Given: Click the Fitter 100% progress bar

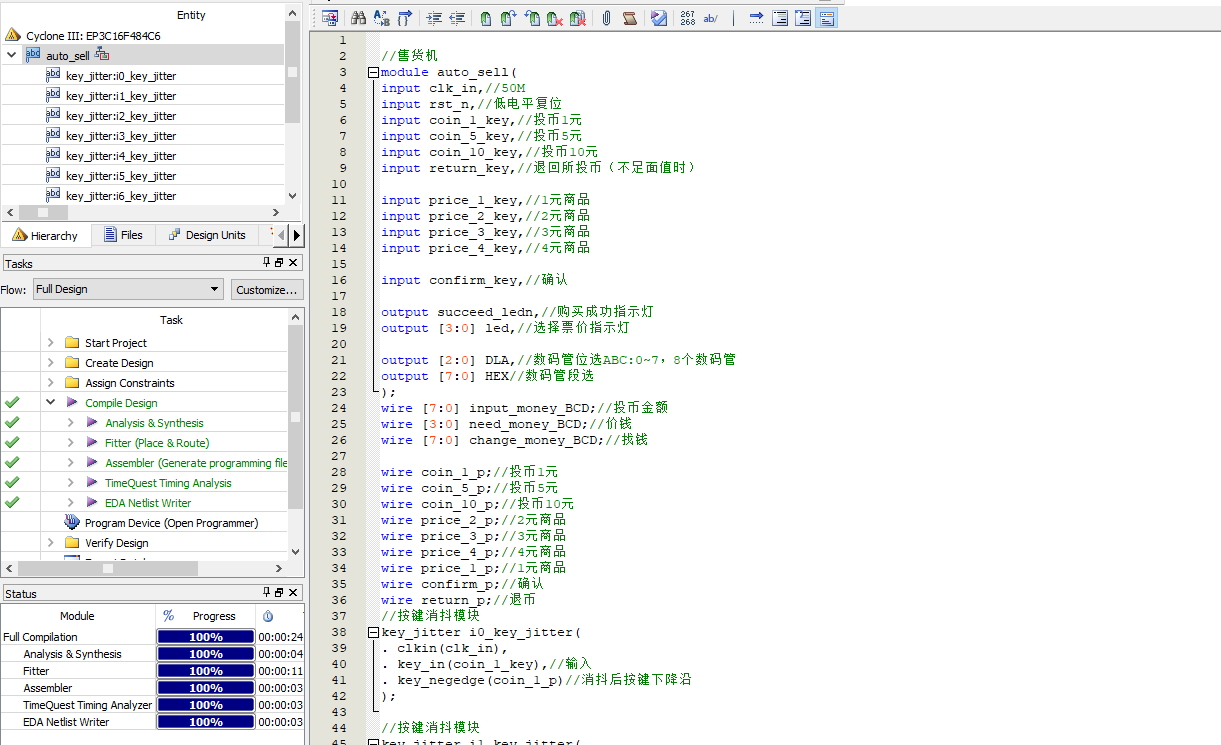Looking at the screenshot, I should coord(206,671).
